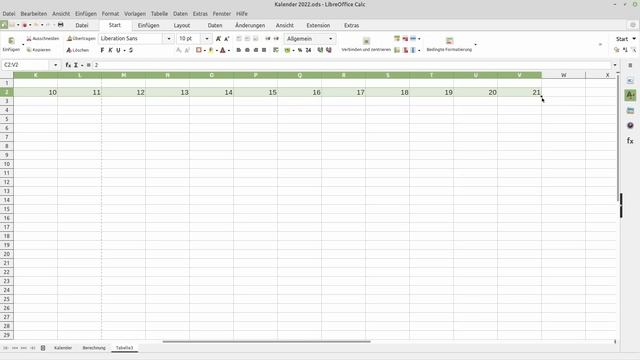Image resolution: width=640 pixels, height=360 pixels.
Task: Click the print icon in quick toolbar
Action: click(x=60, y=25)
